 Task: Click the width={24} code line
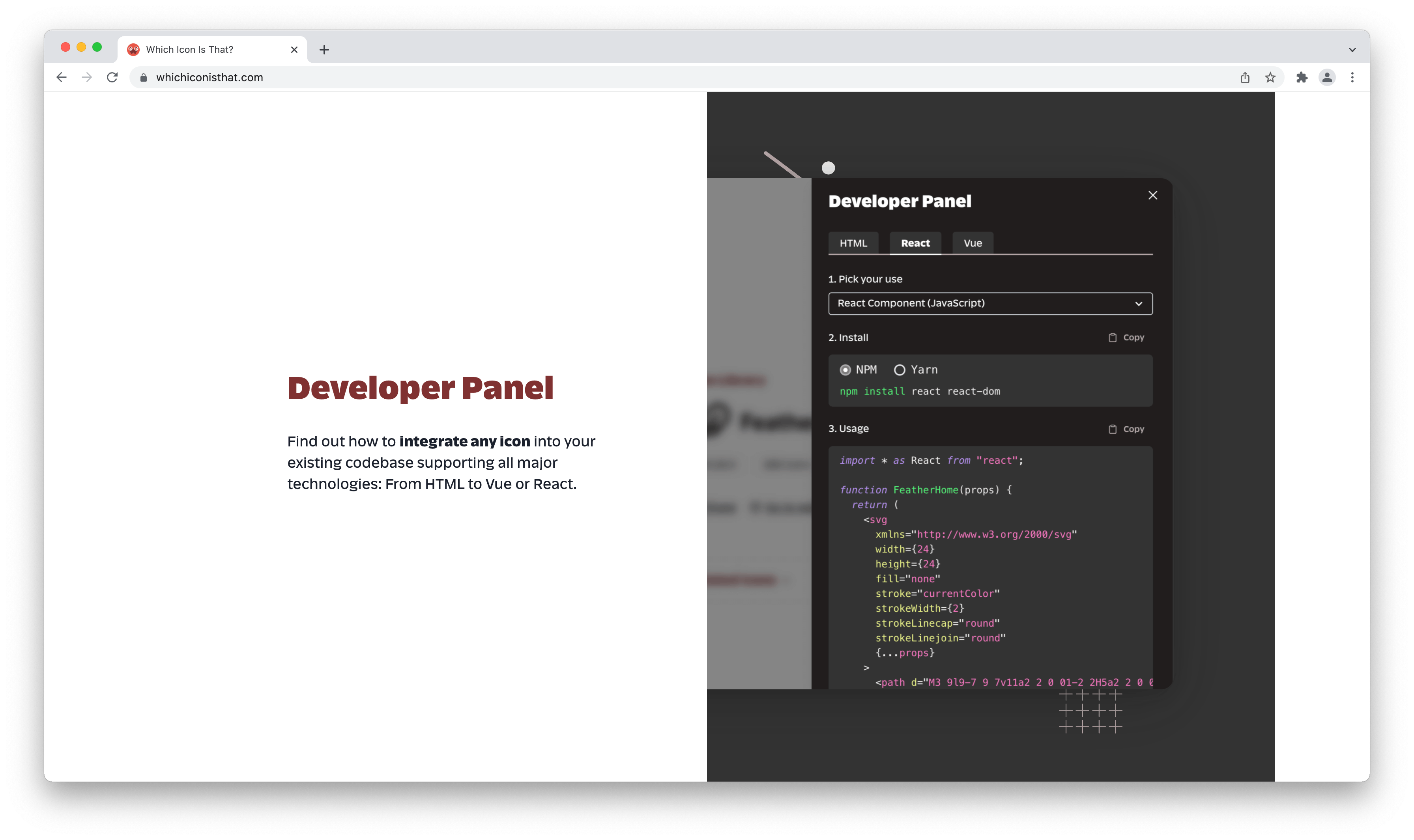tap(904, 549)
